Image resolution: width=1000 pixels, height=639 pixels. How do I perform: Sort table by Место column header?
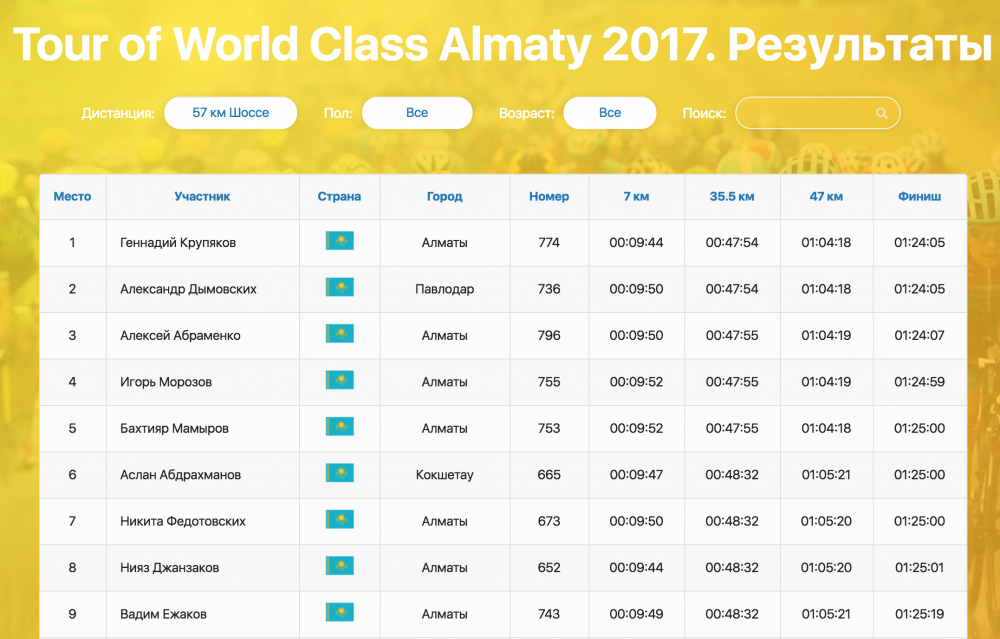point(72,197)
